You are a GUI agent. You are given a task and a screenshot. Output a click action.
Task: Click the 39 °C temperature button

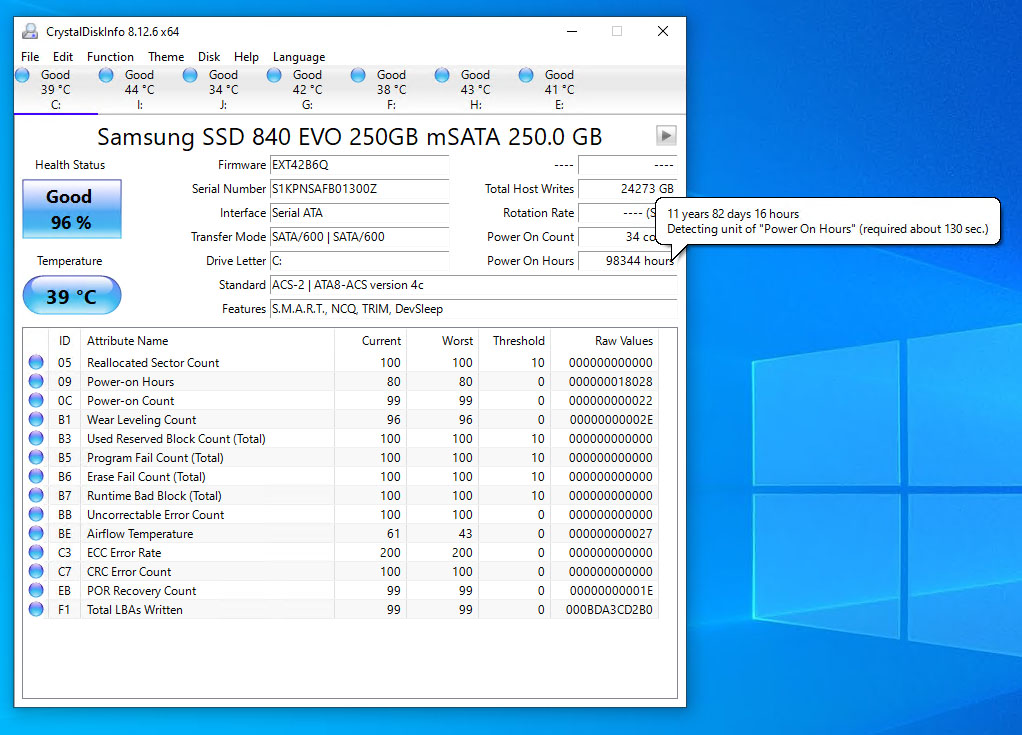pyautogui.click(x=71, y=296)
